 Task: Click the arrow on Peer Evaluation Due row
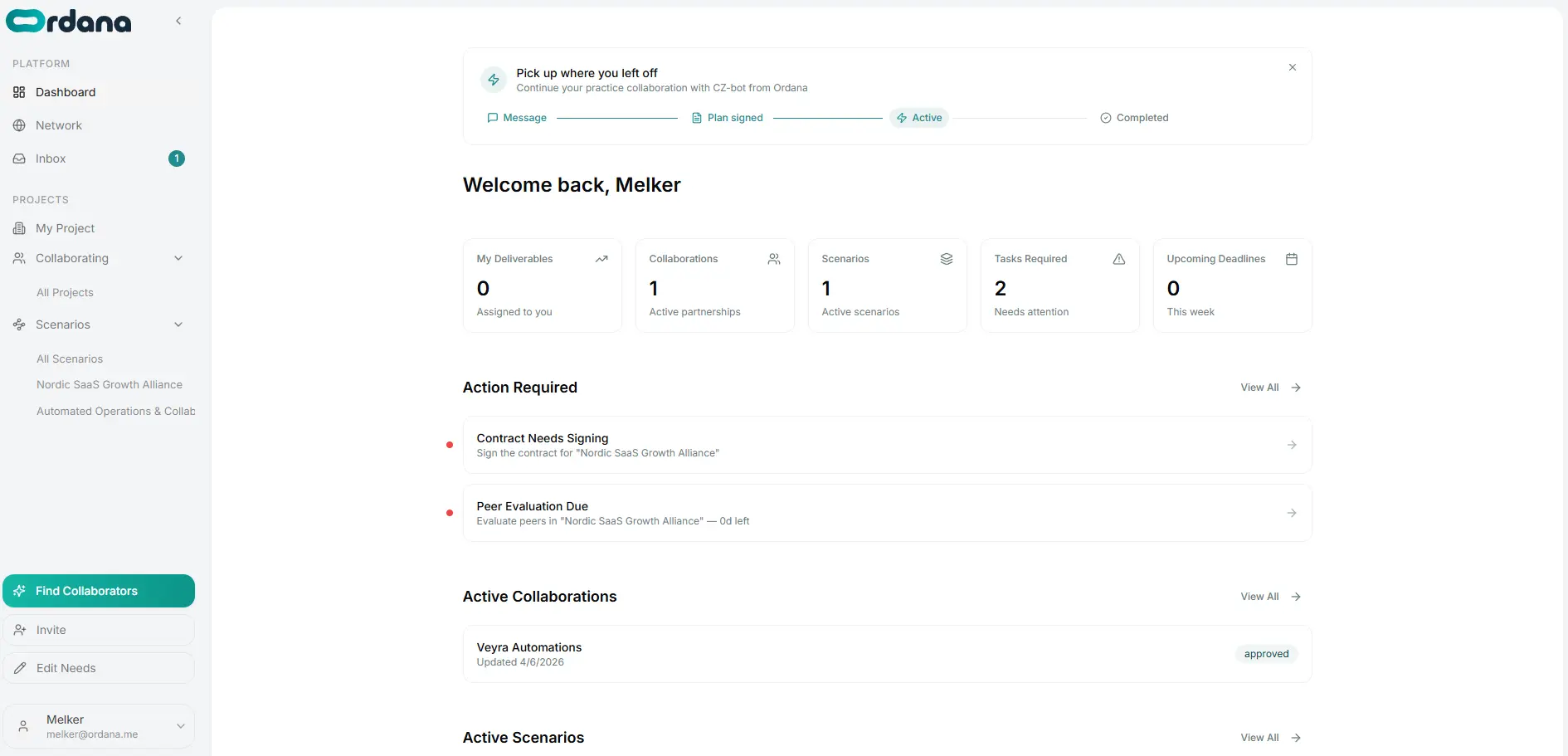1292,513
